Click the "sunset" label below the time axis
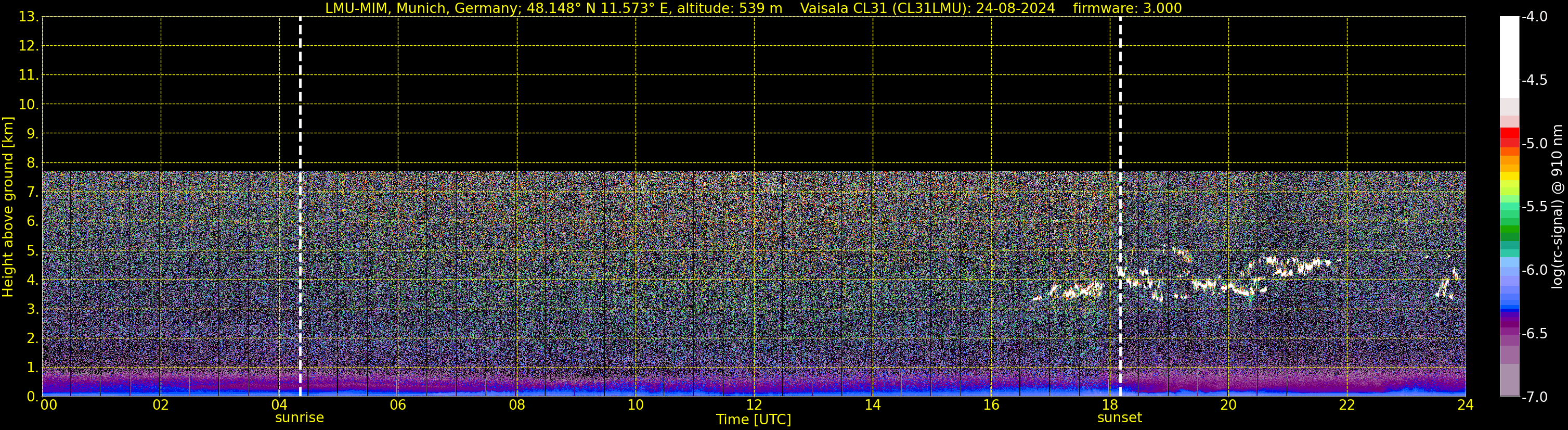Viewport: 1568px width, 430px height. click(x=1119, y=418)
